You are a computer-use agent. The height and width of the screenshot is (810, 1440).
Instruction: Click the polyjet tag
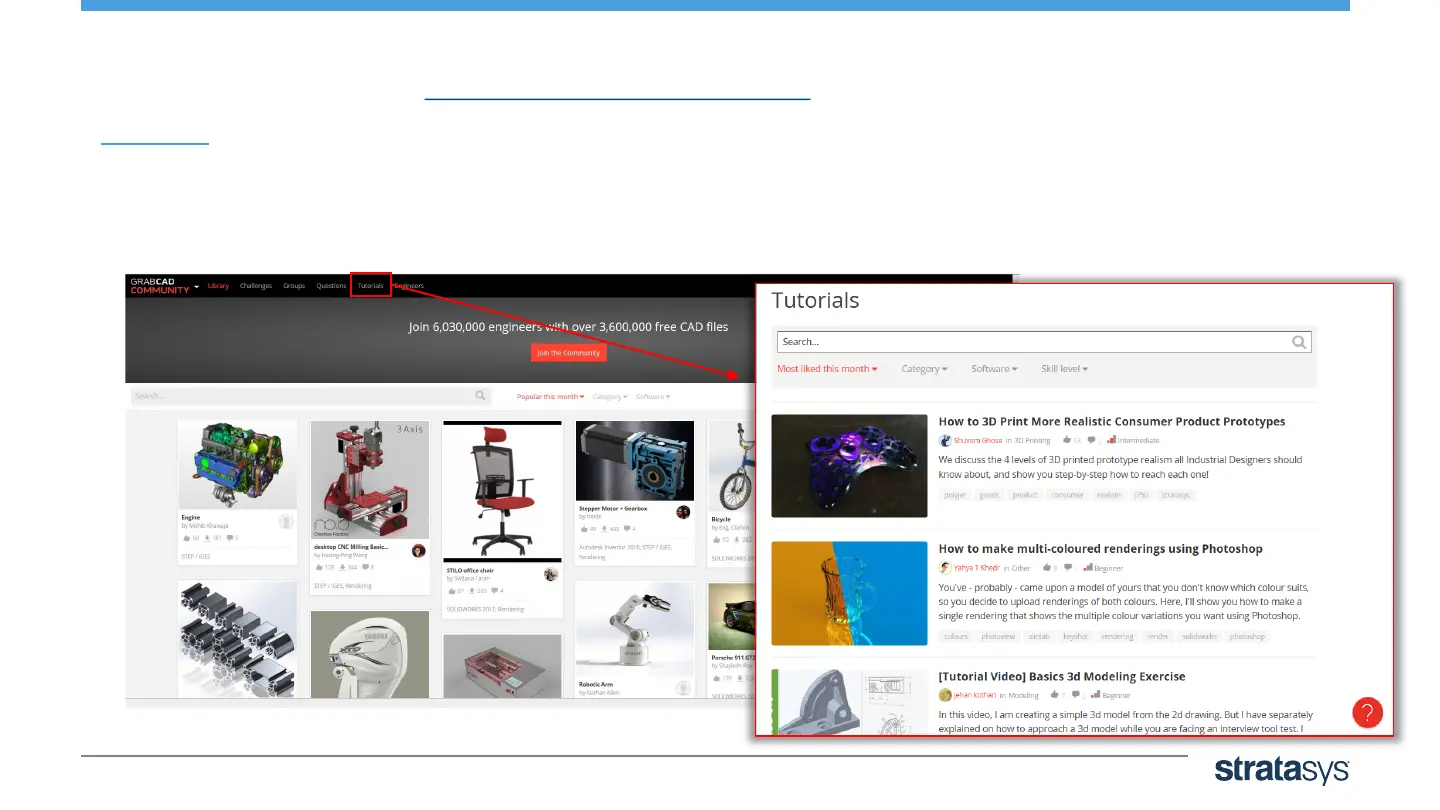tap(955, 495)
